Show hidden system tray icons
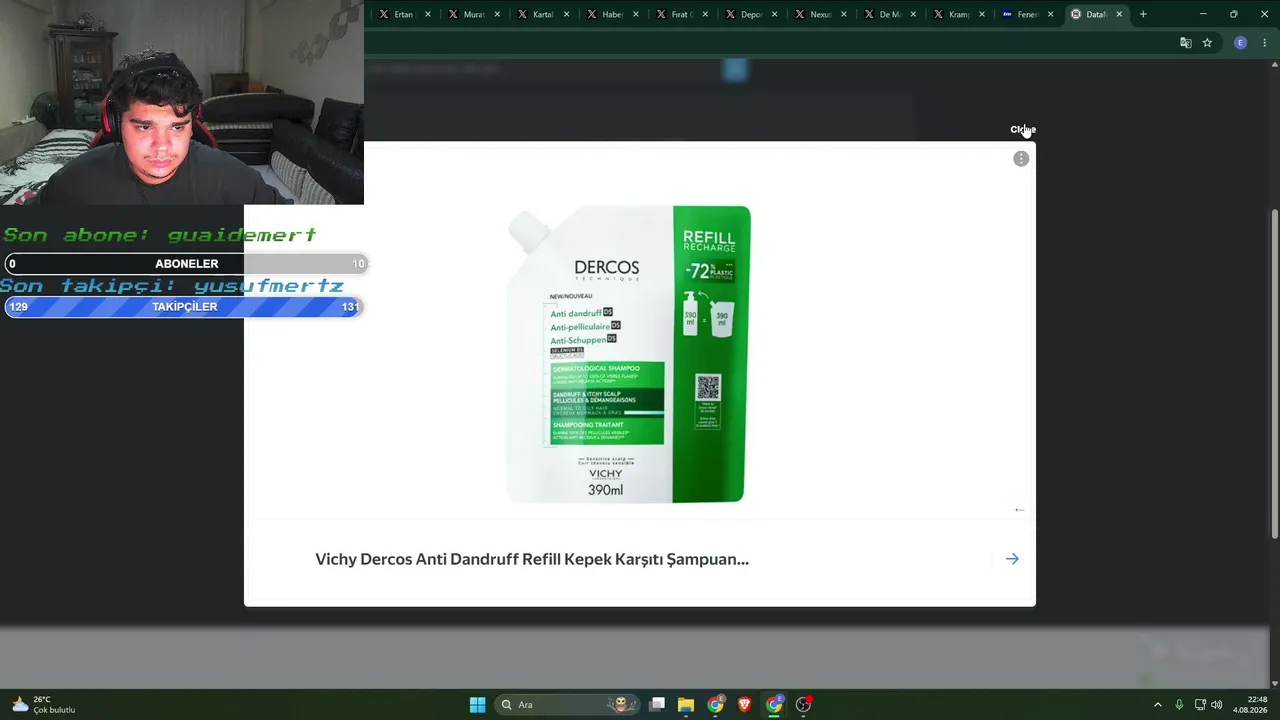This screenshot has width=1280, height=720. tap(1158, 705)
